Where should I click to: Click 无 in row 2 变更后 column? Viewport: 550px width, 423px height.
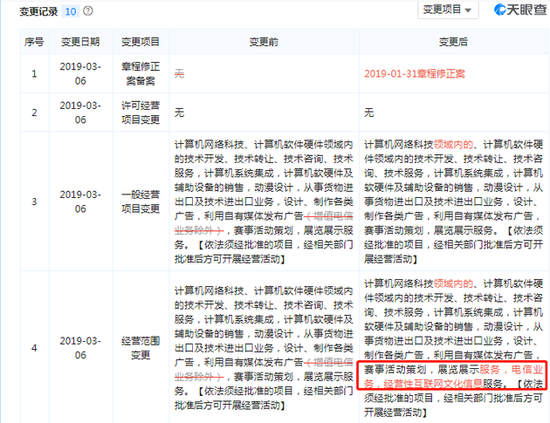pyautogui.click(x=369, y=113)
